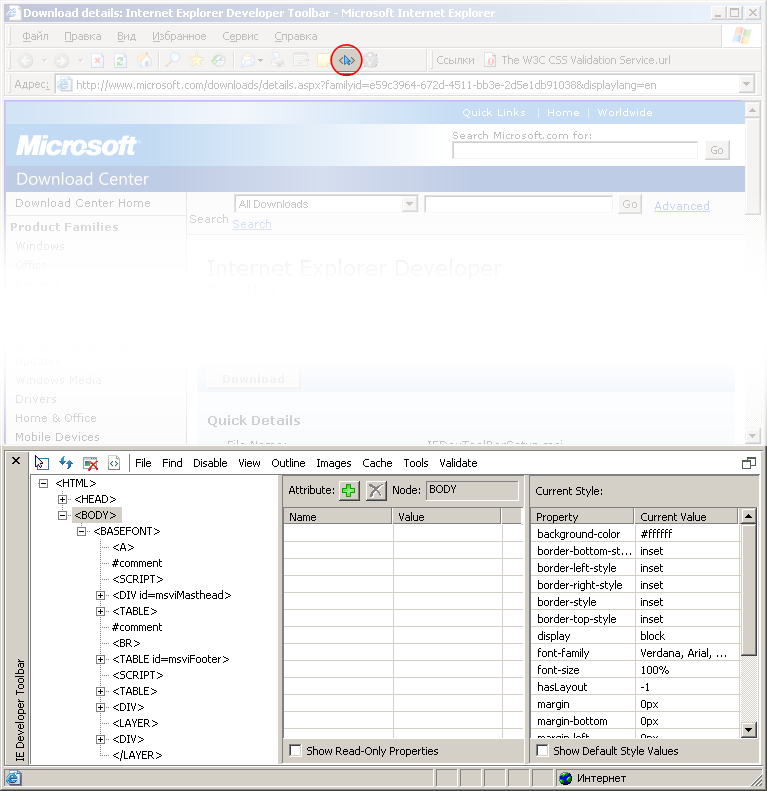
Task: Click the browser Back arrow button
Action: click(26, 61)
